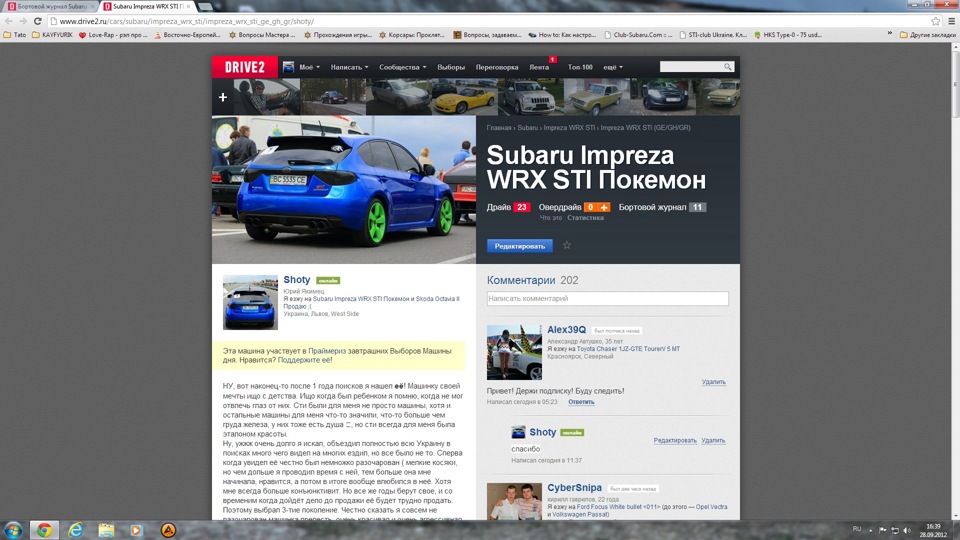Expand the ещё dropdown menu
Image resolution: width=960 pixels, height=540 pixels.
point(613,67)
